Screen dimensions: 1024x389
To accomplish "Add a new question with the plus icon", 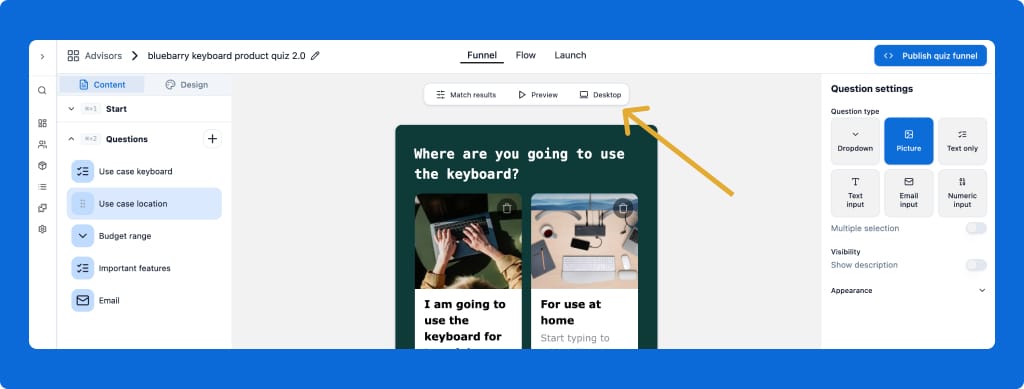I will pyautogui.click(x=212, y=138).
